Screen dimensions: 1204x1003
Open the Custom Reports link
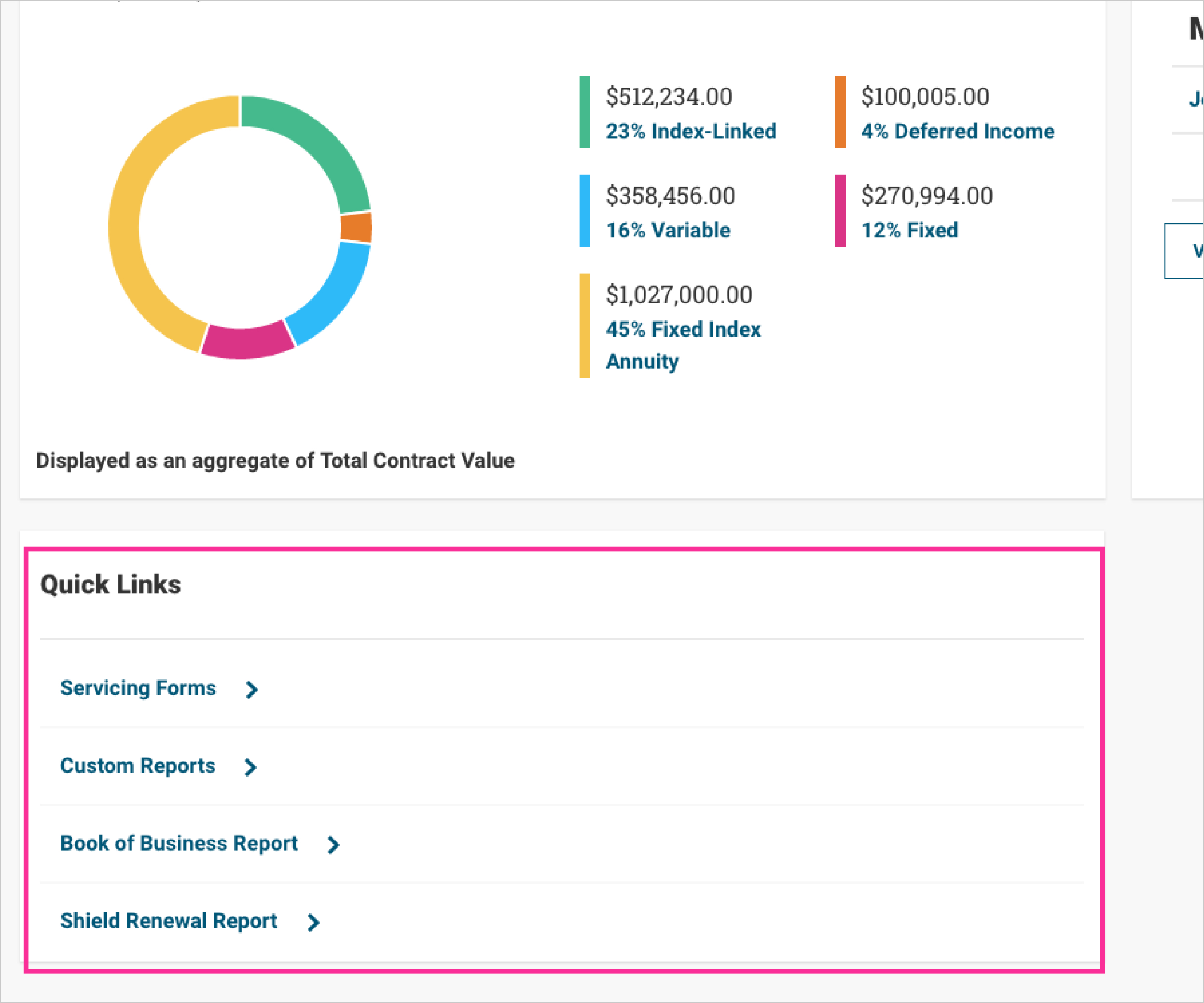(138, 766)
